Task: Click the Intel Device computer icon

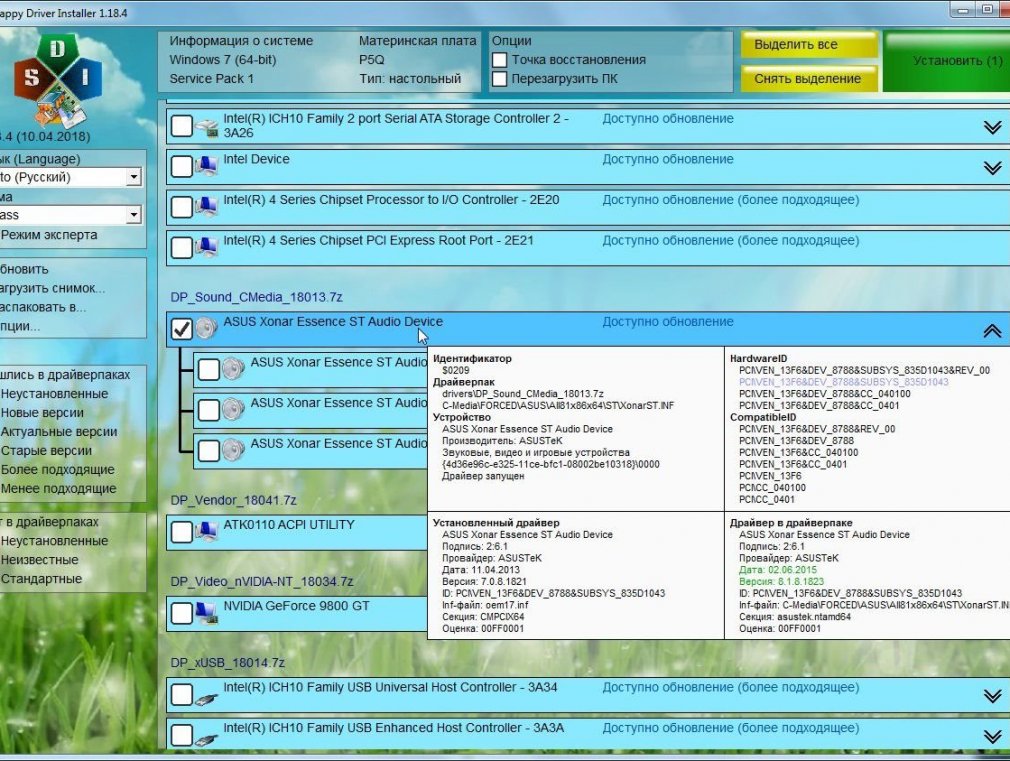Action: 207,166
